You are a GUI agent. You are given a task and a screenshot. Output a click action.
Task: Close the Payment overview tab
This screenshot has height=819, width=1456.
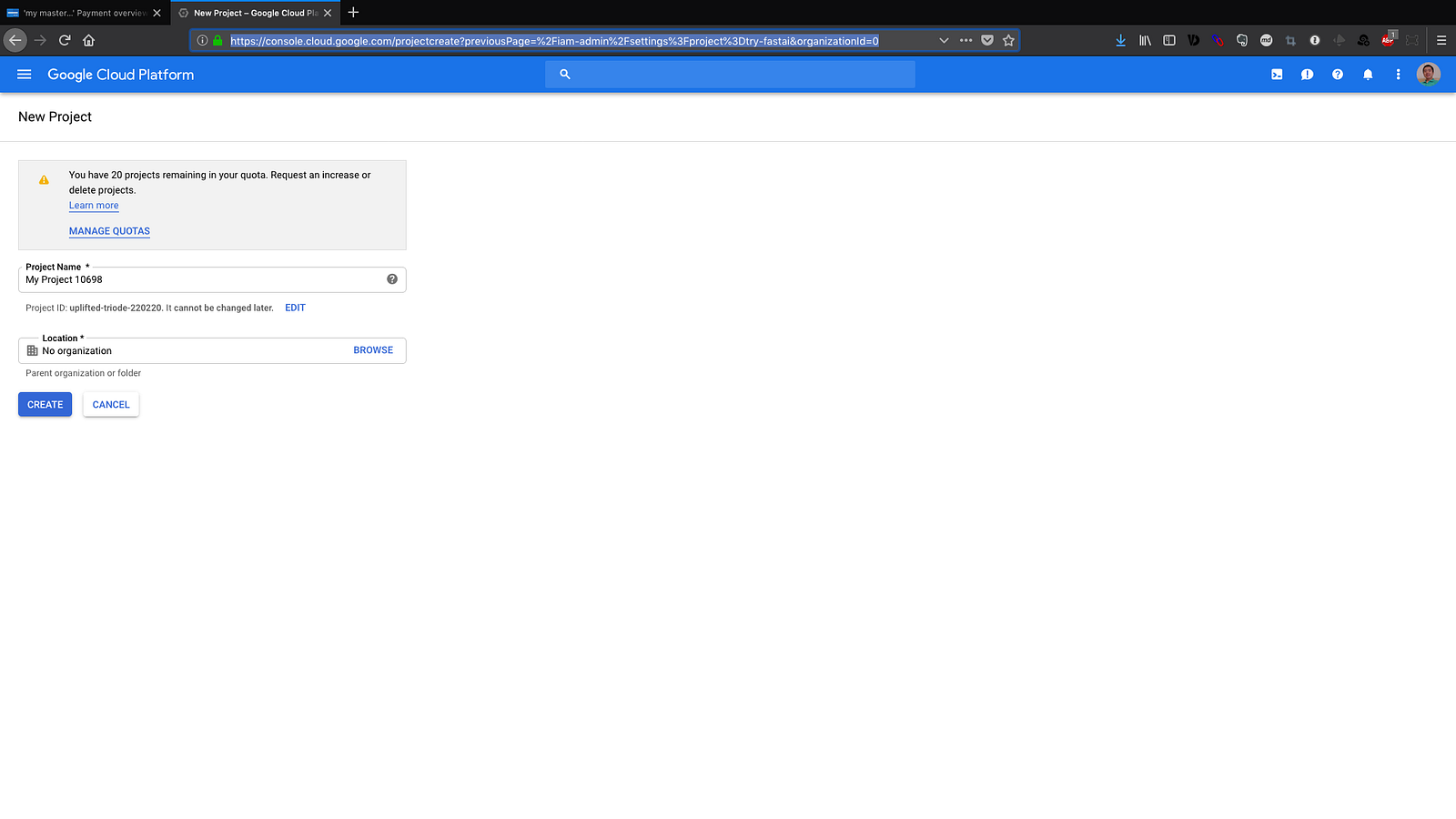click(x=157, y=13)
